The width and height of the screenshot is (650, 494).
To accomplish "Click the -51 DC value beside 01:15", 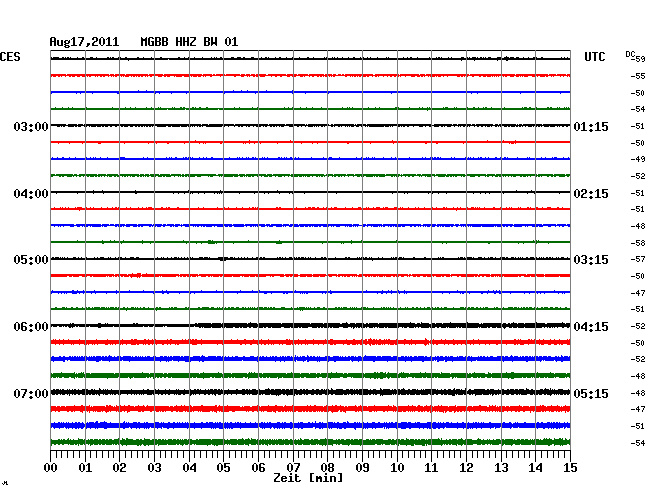I will click(x=638, y=126).
